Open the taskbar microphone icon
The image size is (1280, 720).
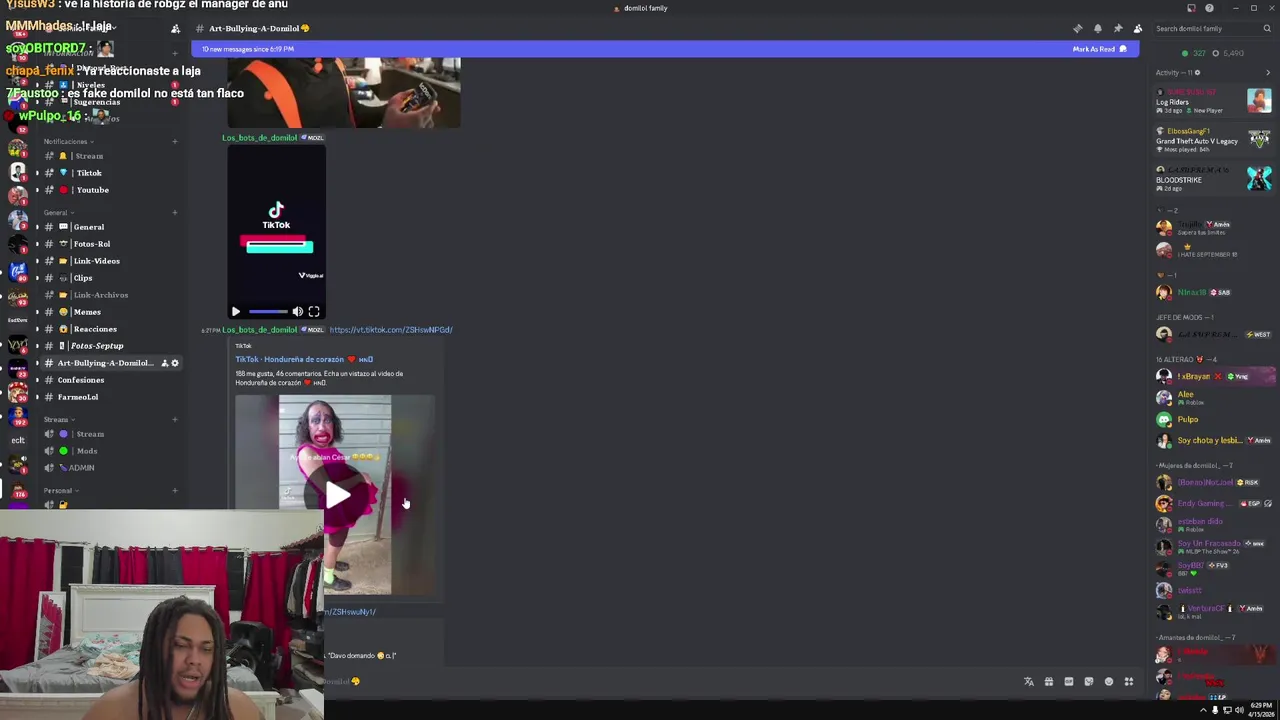pyautogui.click(x=1215, y=710)
